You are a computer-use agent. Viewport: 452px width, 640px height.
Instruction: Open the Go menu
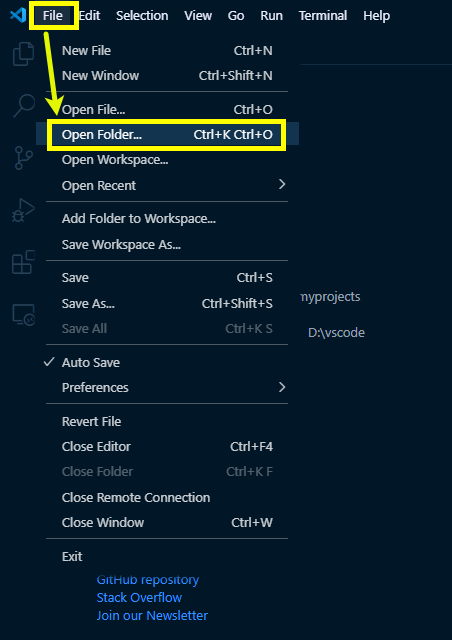(x=236, y=16)
